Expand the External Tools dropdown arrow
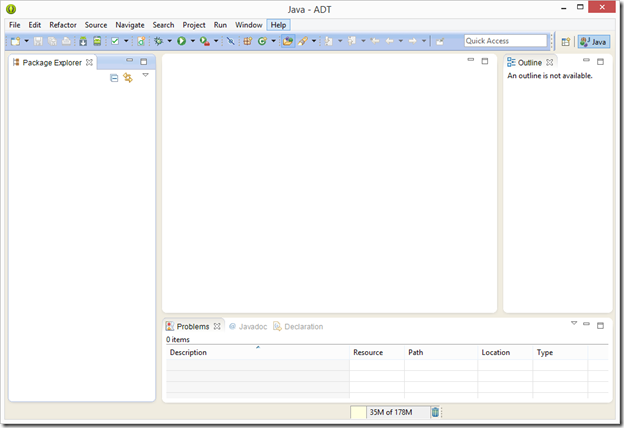Screen dimensions: 624x428 216,41
